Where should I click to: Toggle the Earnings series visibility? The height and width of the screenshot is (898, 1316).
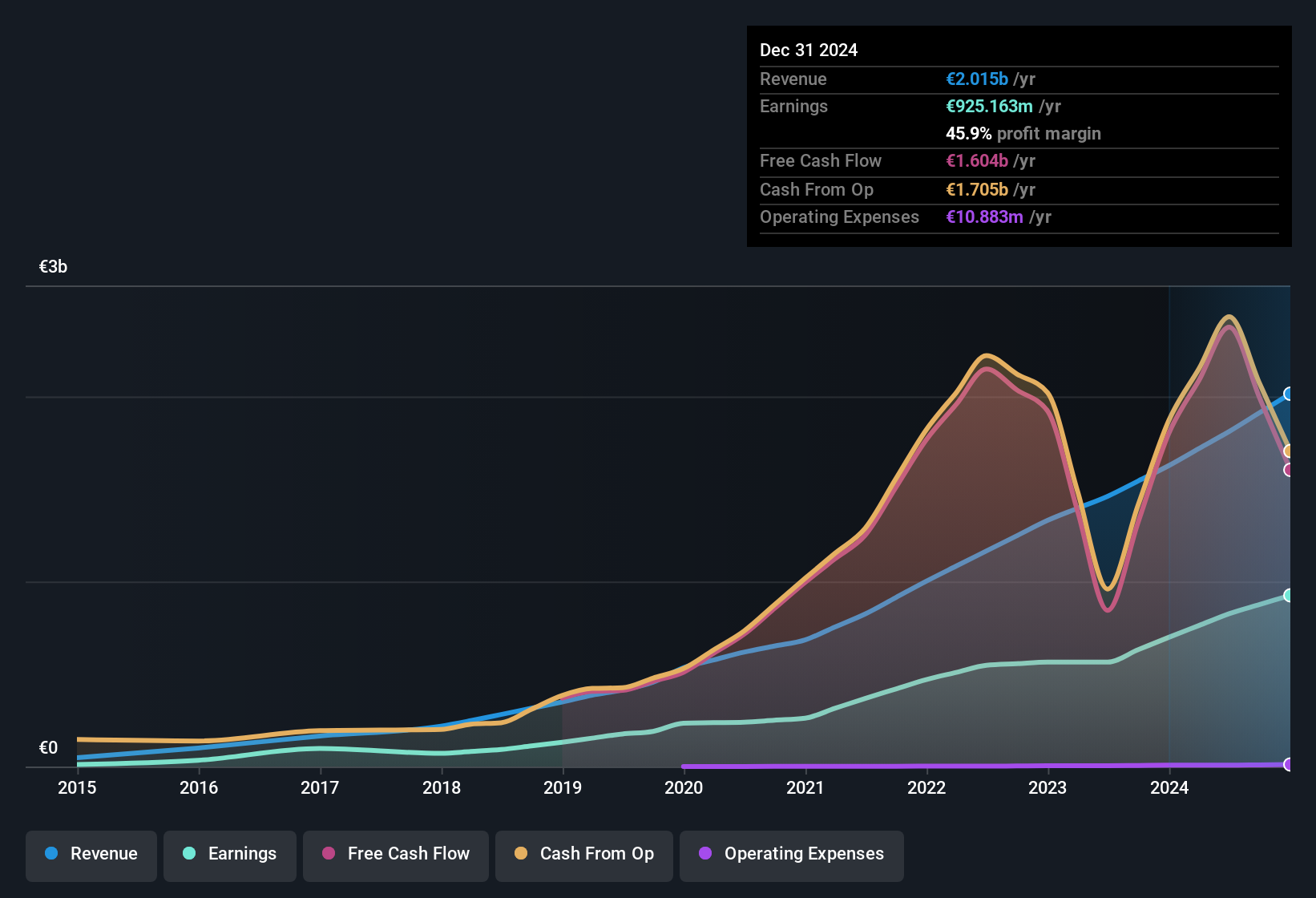tap(230, 854)
